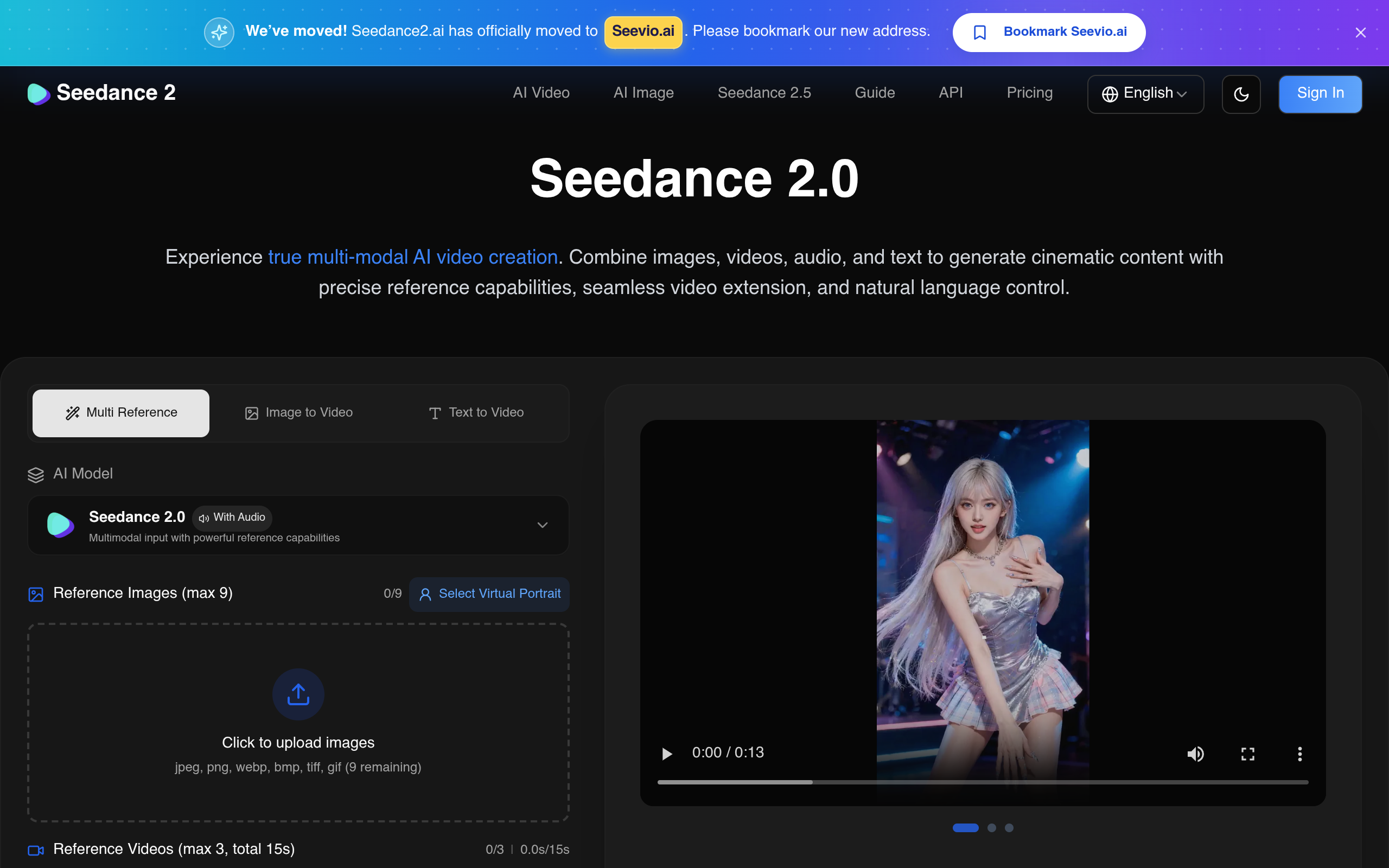Expand the Seedance 2.0 AI model dropdown
The image size is (1389, 868).
298,525
